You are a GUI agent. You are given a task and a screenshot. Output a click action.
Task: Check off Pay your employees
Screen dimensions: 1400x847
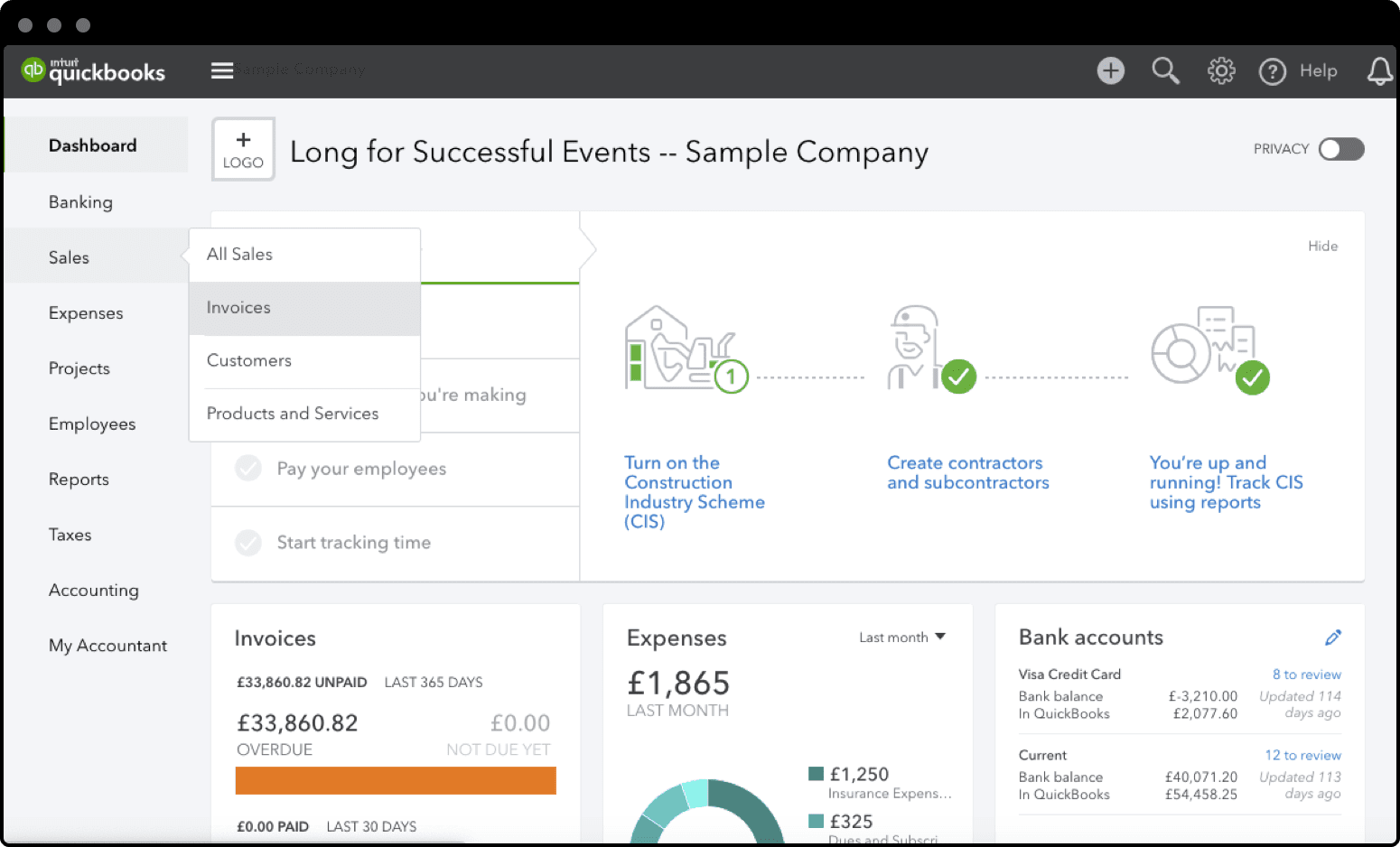(x=247, y=468)
